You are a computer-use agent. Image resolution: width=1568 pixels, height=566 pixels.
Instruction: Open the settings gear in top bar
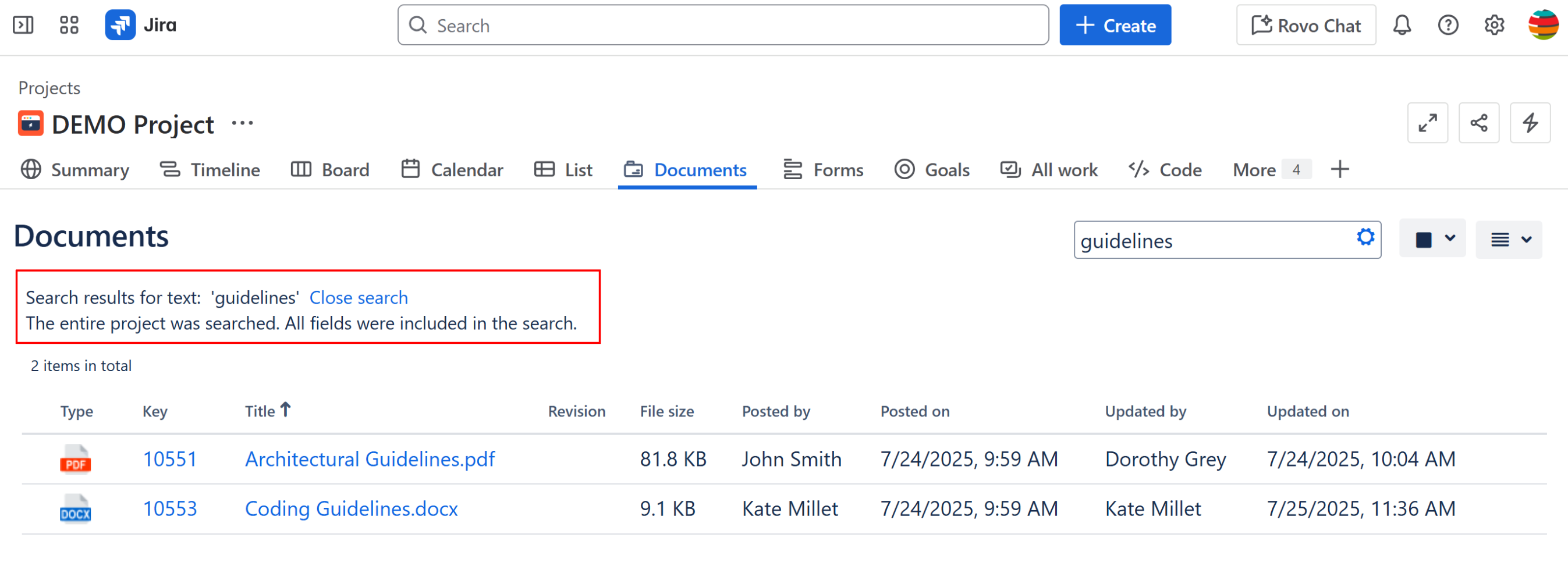1493,25
